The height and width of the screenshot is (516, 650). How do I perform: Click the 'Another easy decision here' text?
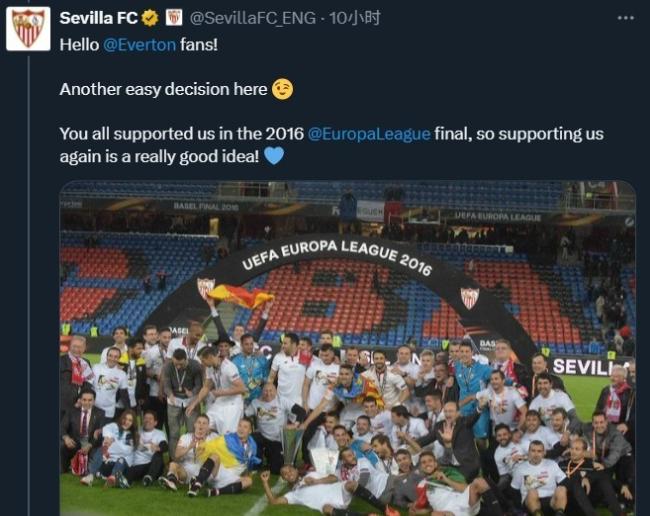coord(163,90)
